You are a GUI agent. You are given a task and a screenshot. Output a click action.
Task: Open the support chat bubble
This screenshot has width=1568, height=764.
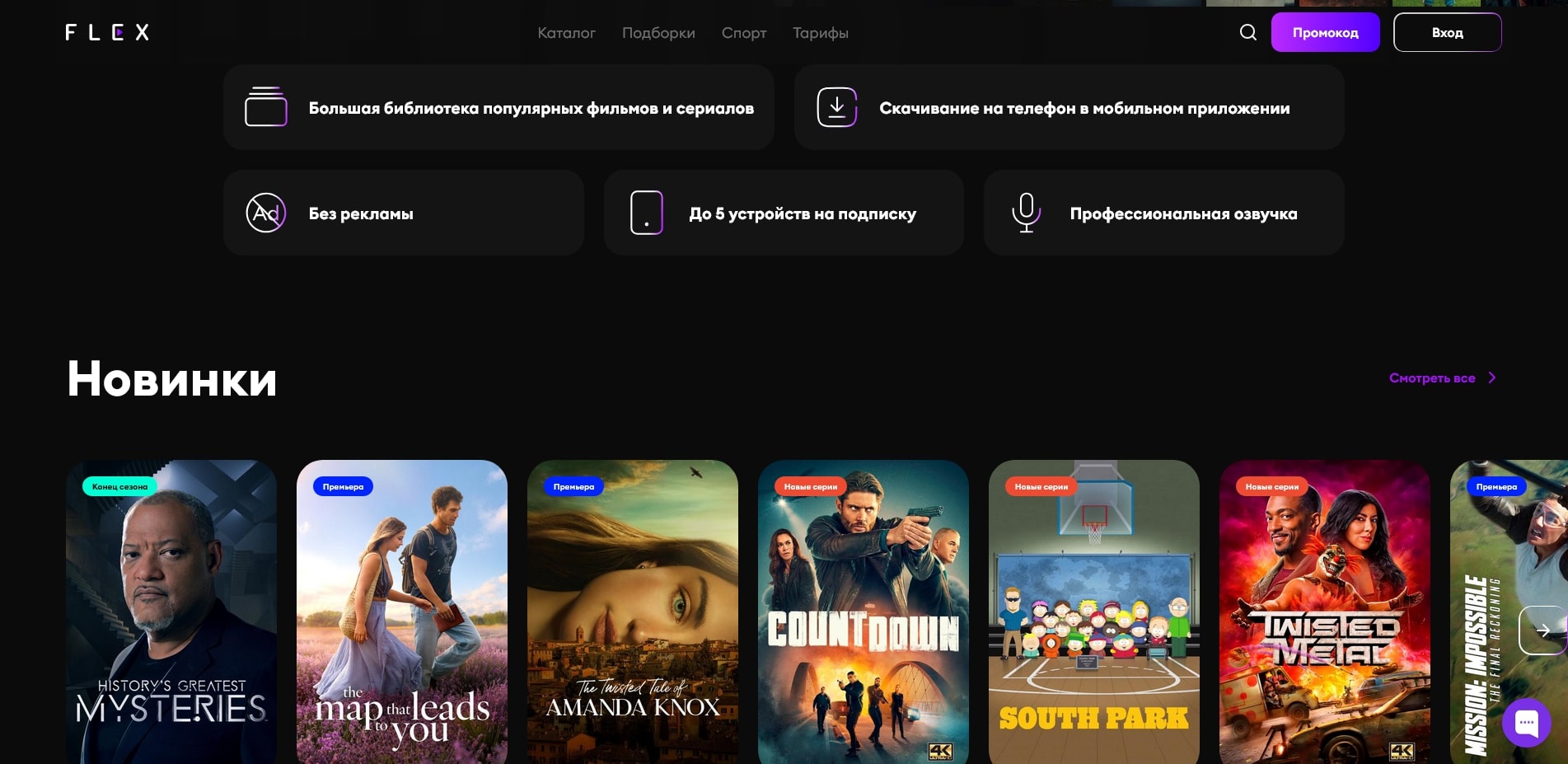(1526, 722)
